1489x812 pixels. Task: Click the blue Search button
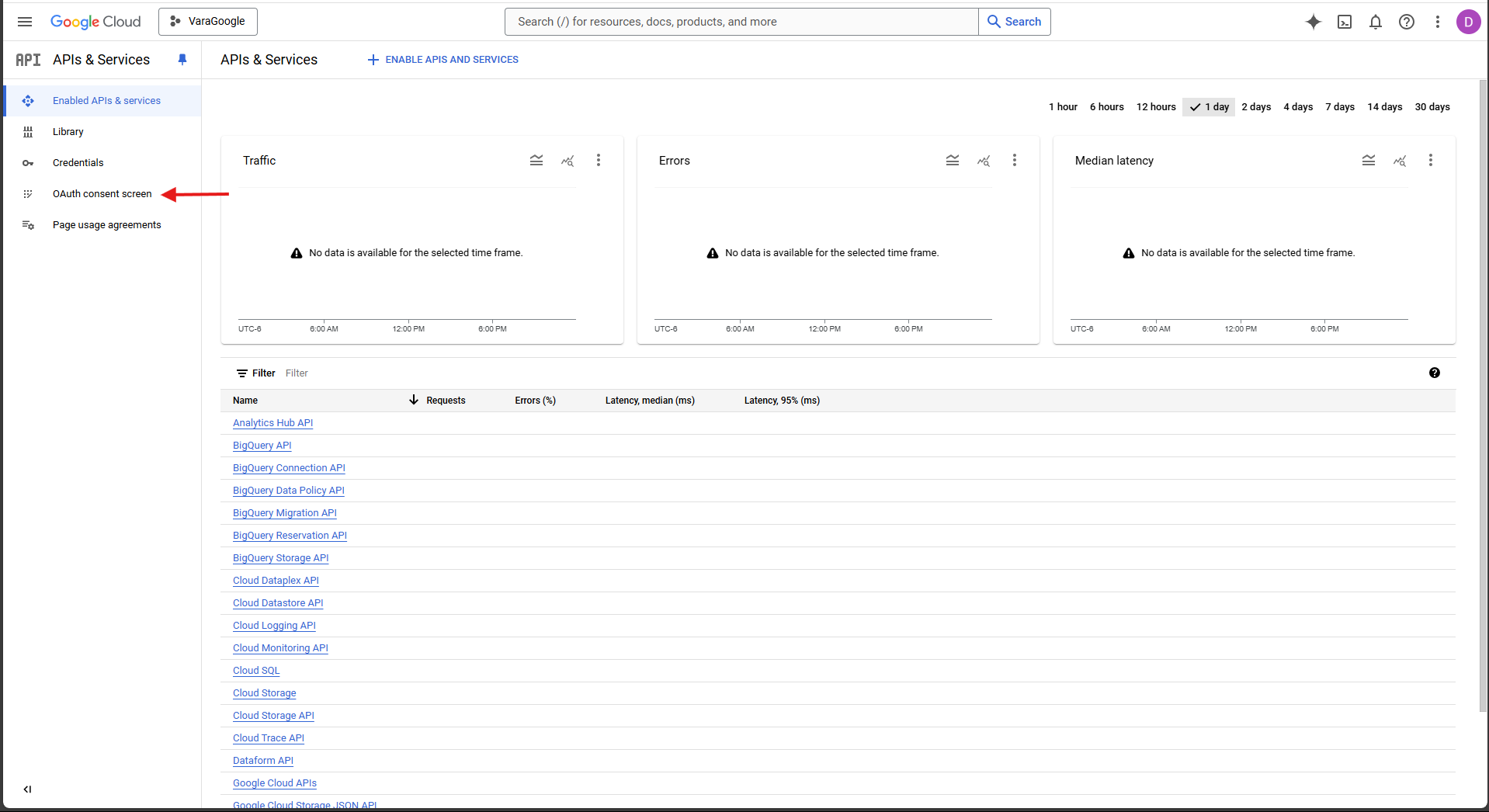[x=1015, y=22]
